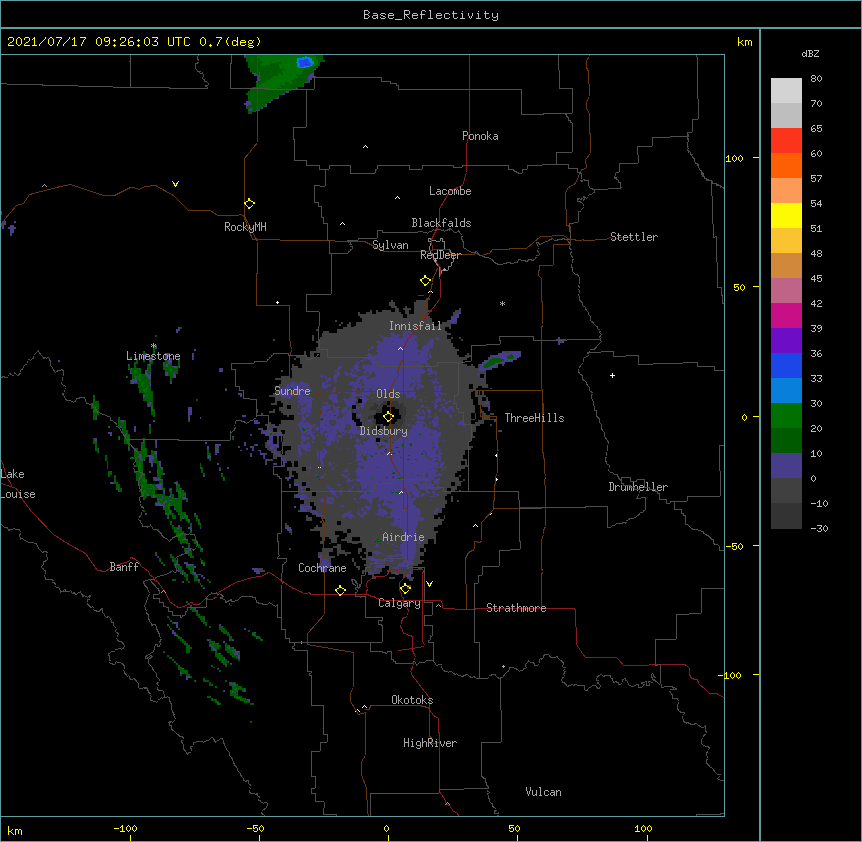The image size is (862, 842).
Task: Click the asterisk marker above Limestone label
Action: click(x=154, y=346)
